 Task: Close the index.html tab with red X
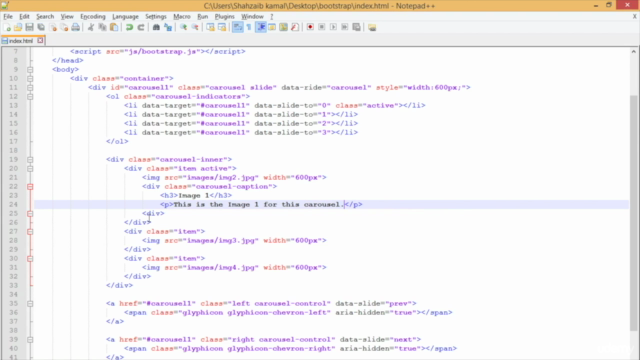pyautogui.click(x=40, y=40)
